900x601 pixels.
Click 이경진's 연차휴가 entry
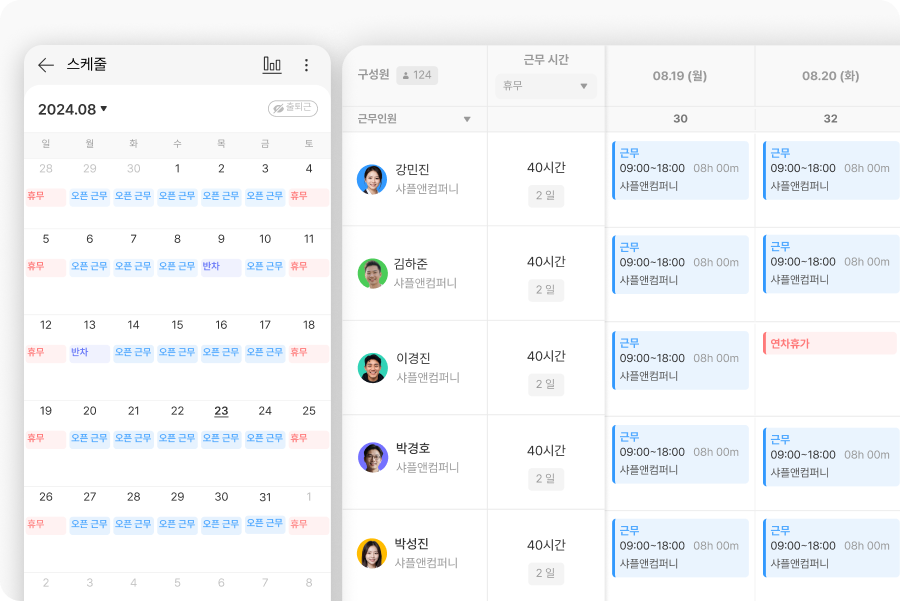point(828,342)
